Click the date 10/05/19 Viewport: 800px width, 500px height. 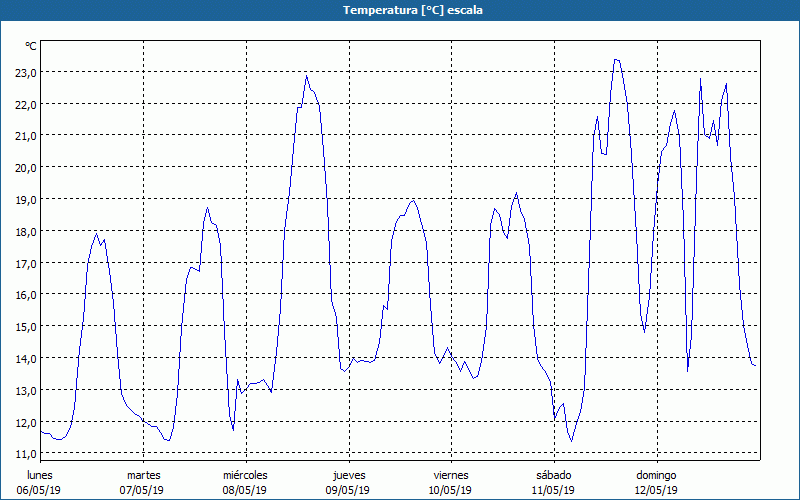tap(451, 490)
